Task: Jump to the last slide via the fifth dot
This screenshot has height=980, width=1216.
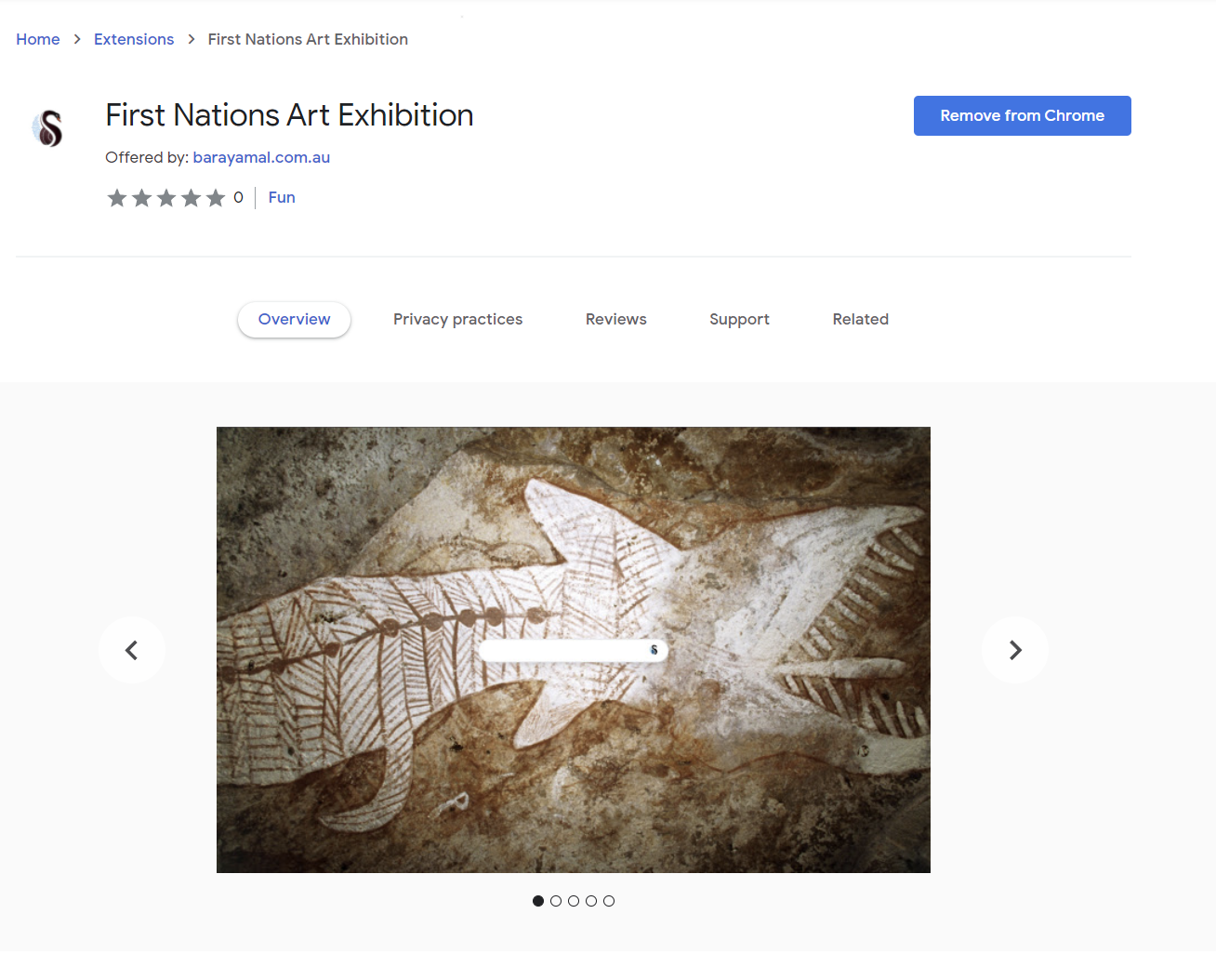Action: pyautogui.click(x=609, y=900)
